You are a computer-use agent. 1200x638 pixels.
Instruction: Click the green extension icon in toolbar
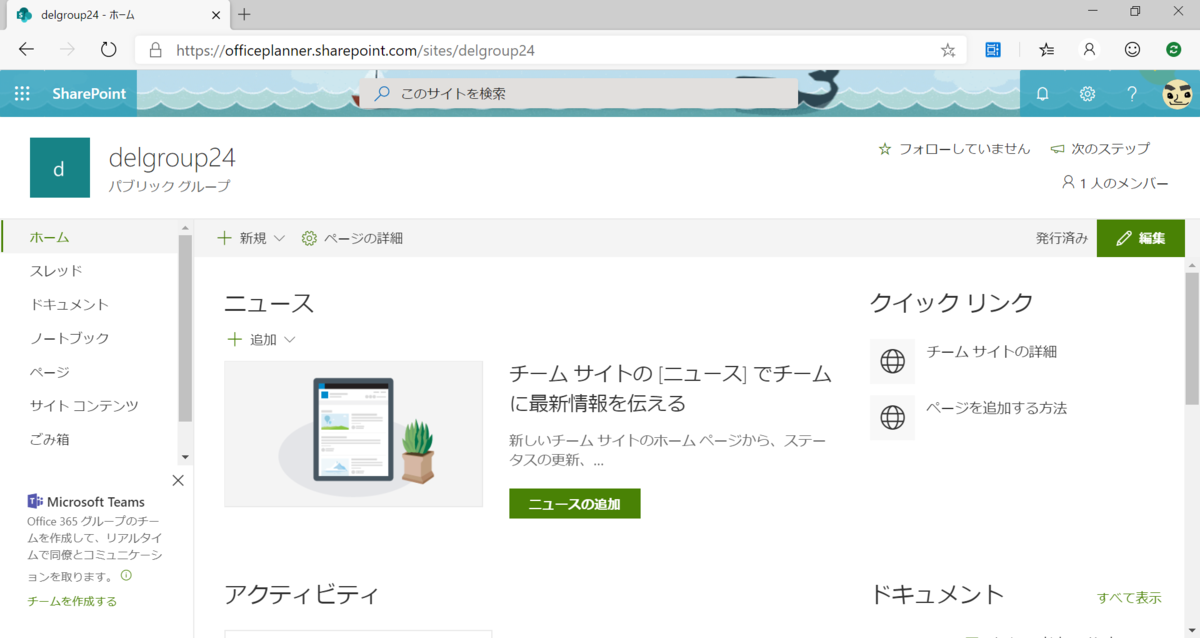point(1174,50)
